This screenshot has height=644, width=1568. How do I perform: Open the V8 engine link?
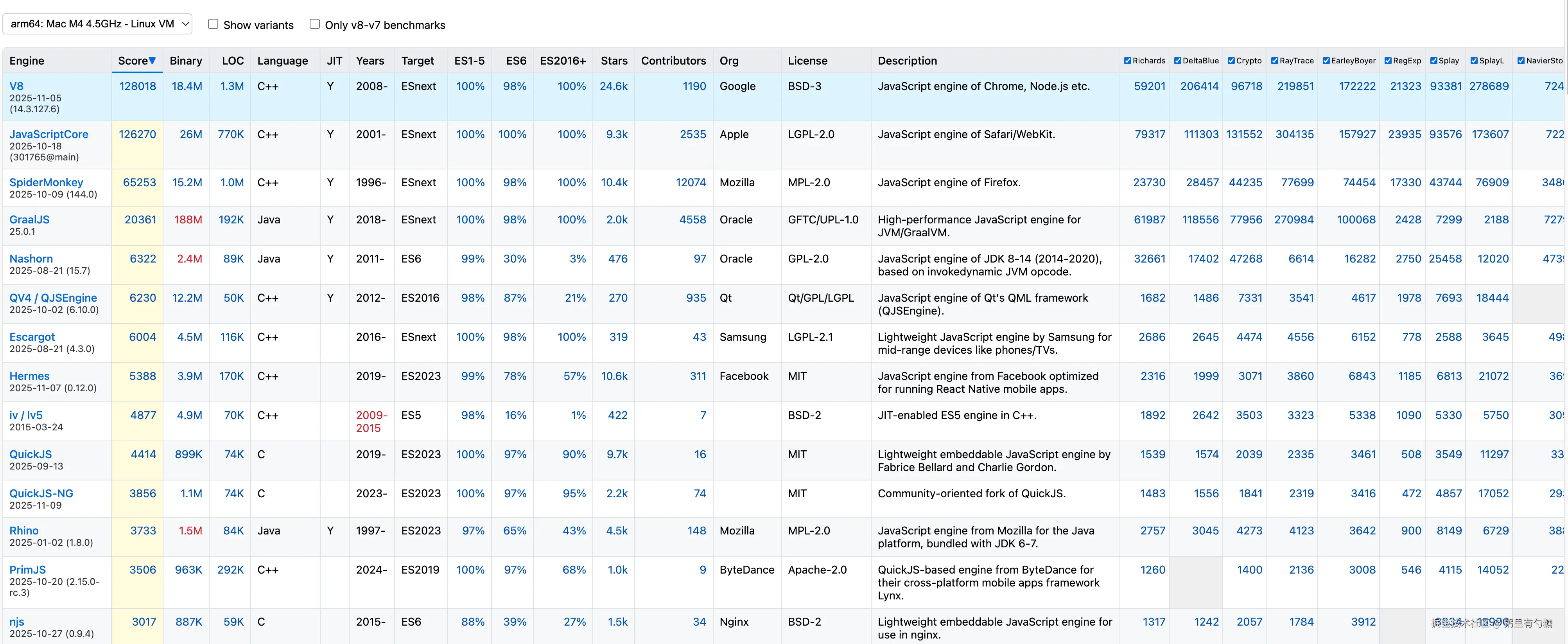(x=16, y=86)
